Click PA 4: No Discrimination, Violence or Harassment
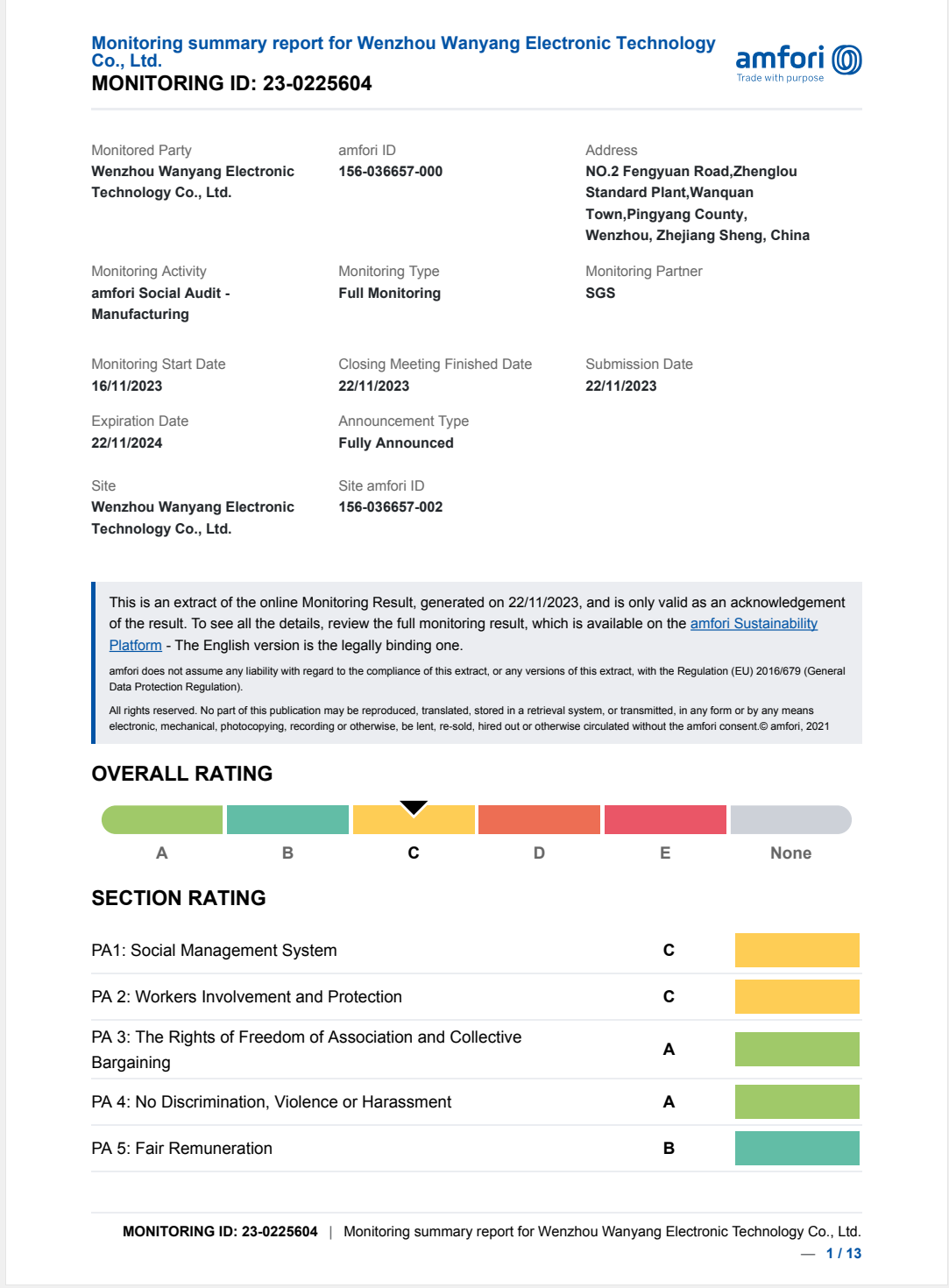This screenshot has height=1288, width=949. [x=272, y=1102]
